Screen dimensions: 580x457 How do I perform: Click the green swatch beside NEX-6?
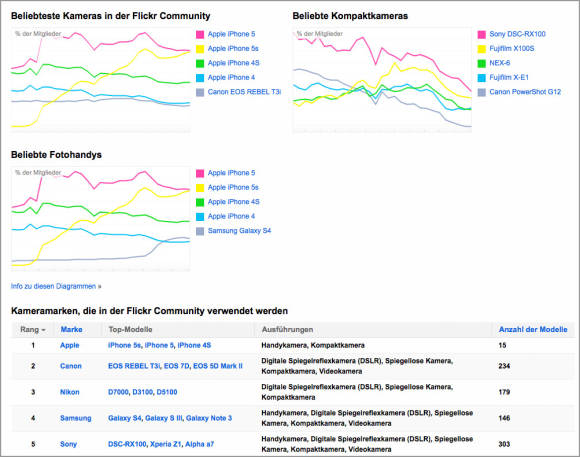pyautogui.click(x=482, y=63)
